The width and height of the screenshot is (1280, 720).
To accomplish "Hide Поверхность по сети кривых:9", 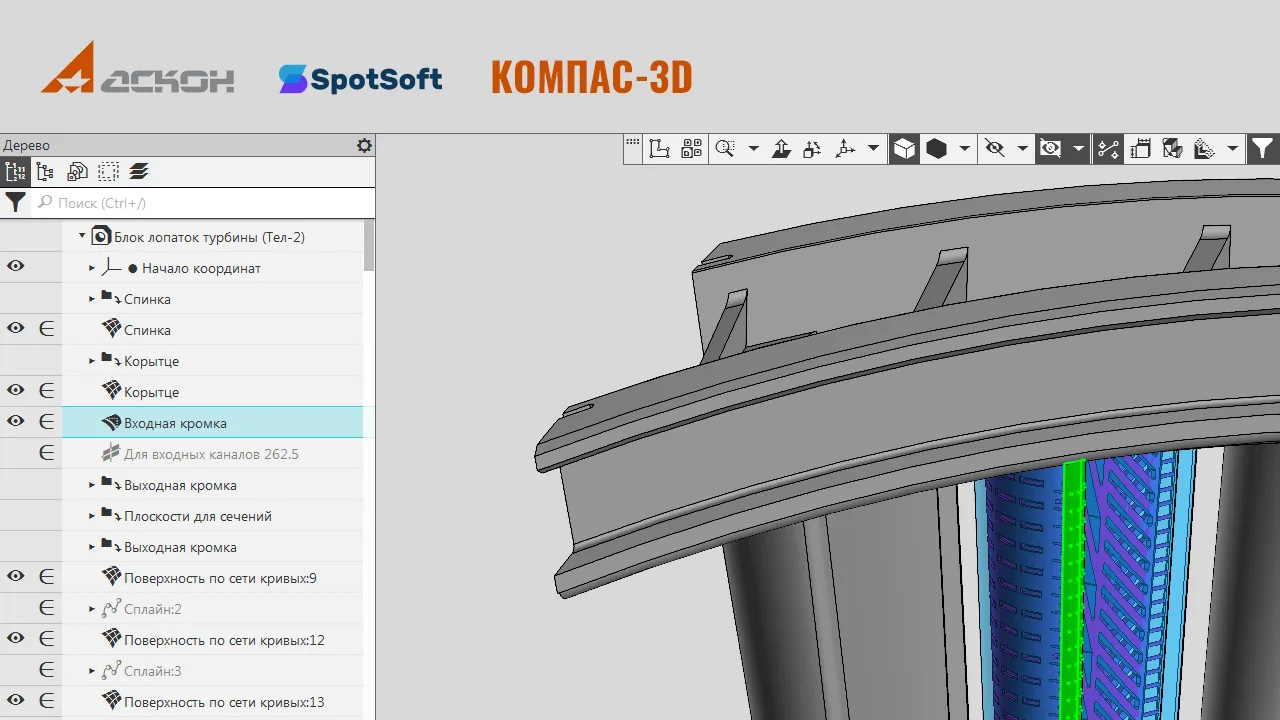I will point(15,576).
